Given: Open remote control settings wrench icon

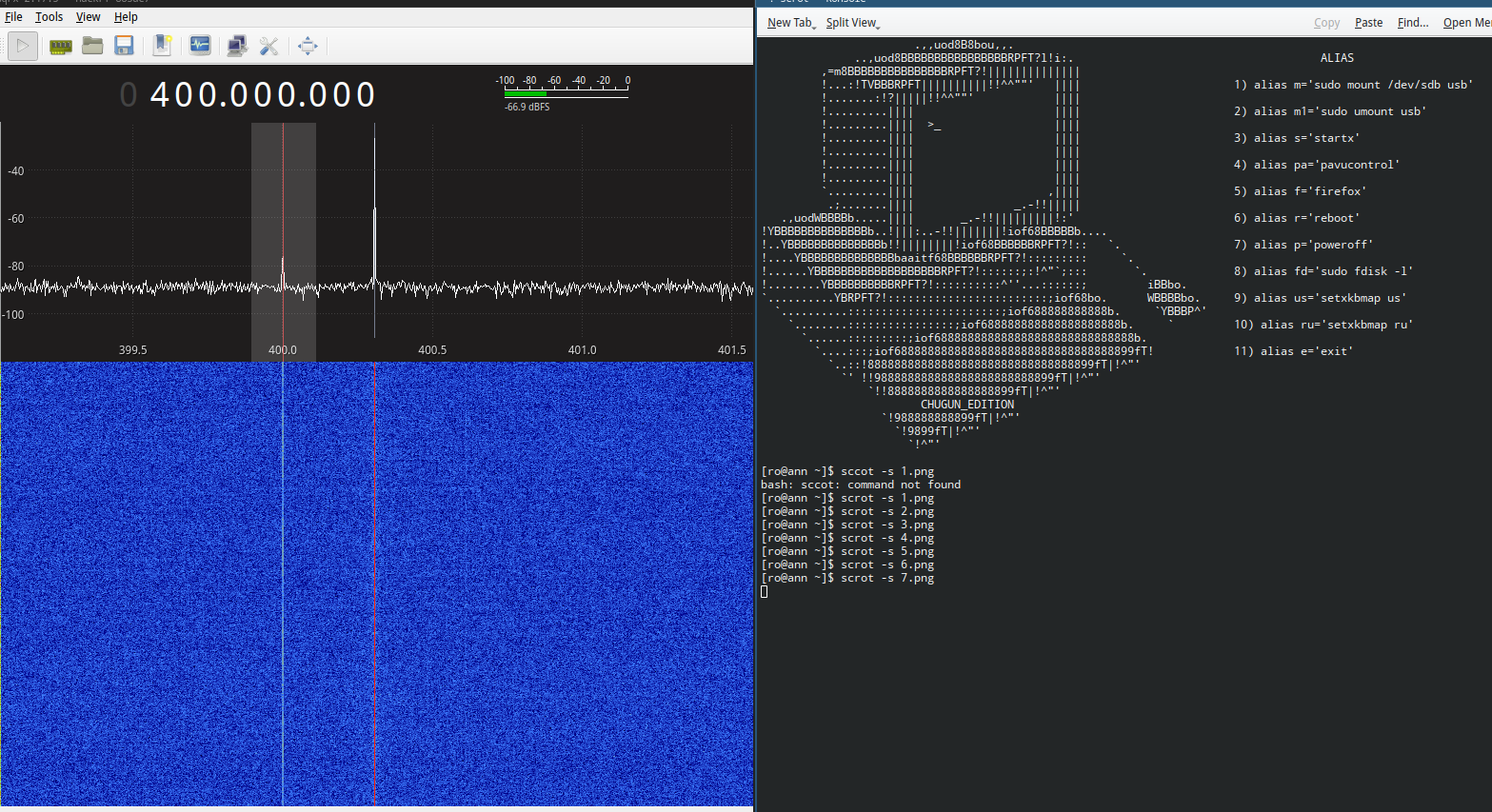Looking at the screenshot, I should [269, 46].
